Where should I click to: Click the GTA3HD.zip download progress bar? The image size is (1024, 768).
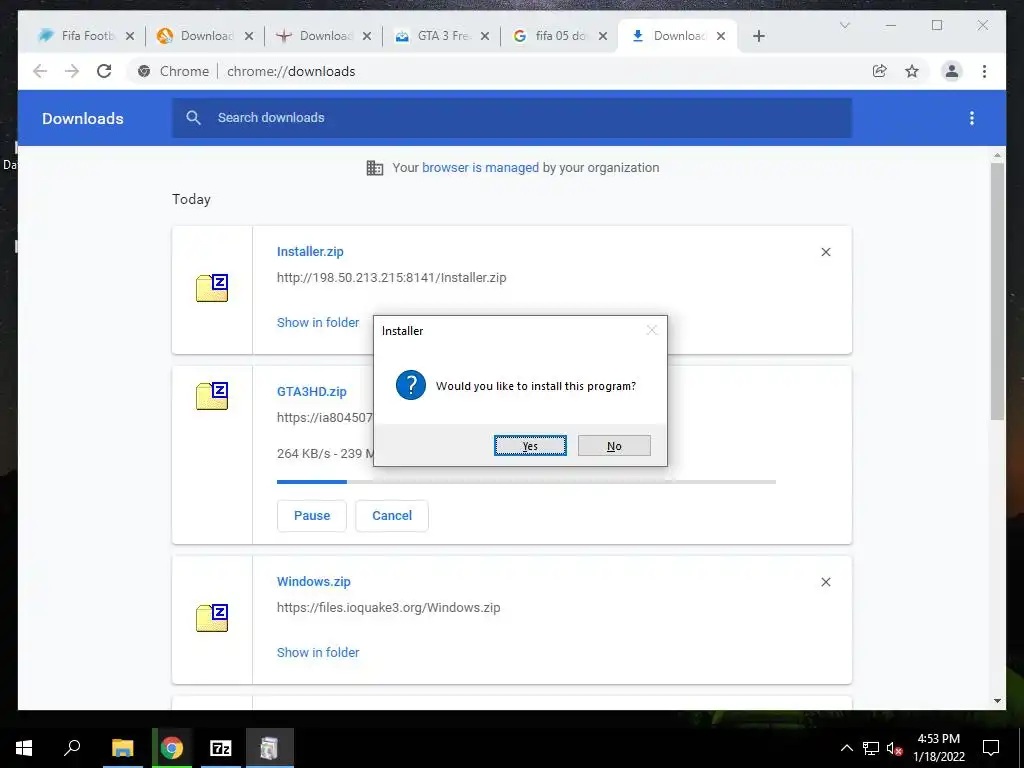pos(526,482)
